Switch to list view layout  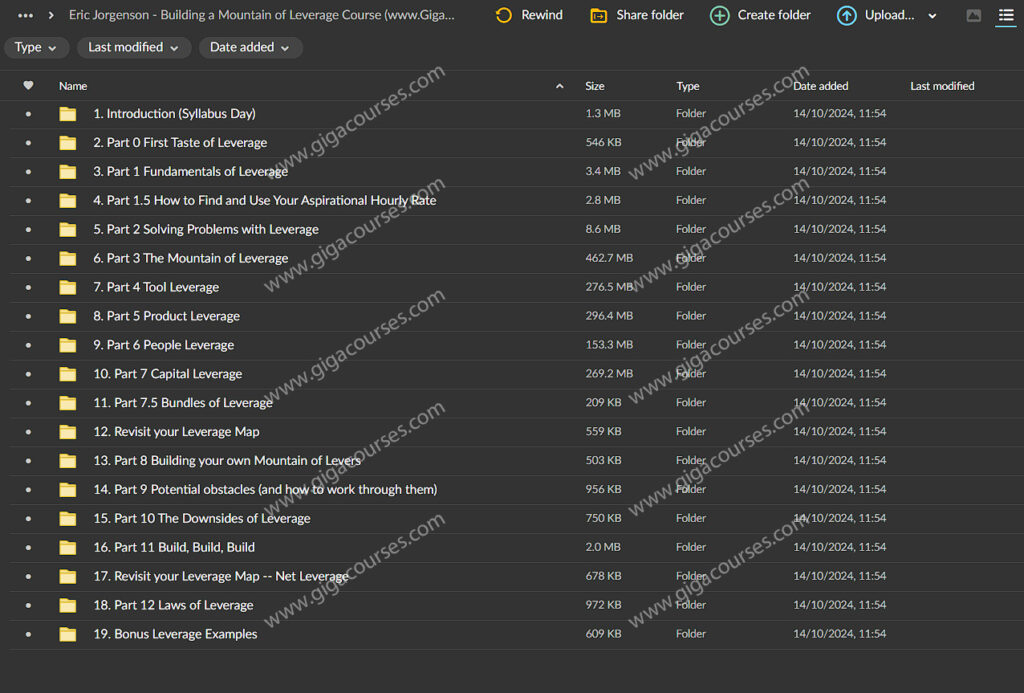[1006, 15]
